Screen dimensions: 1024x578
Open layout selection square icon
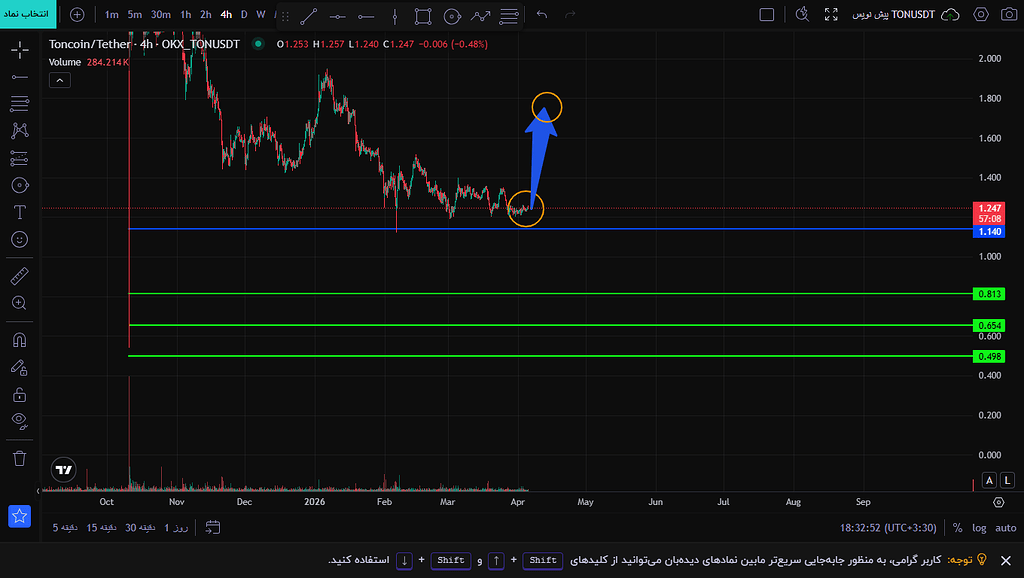click(767, 14)
